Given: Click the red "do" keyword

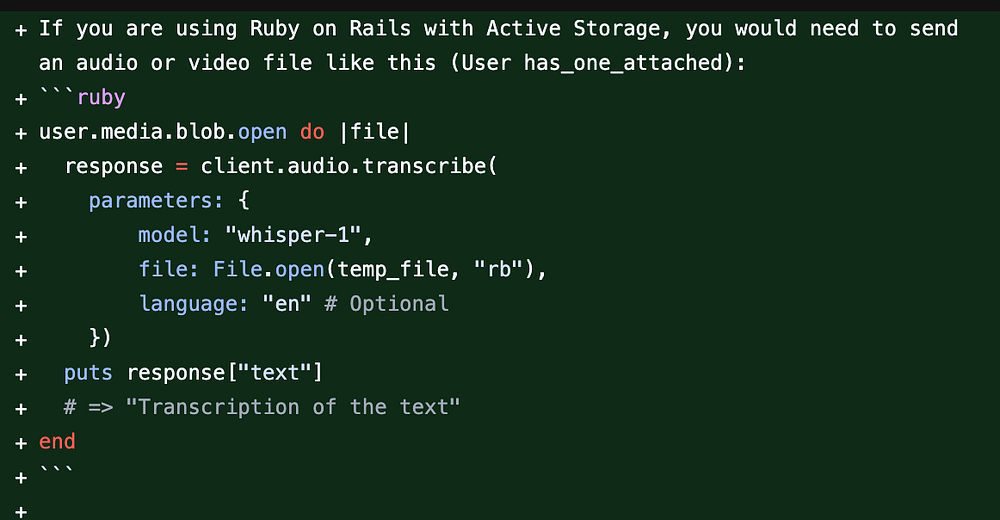Looking at the screenshot, I should pyautogui.click(x=312, y=131).
